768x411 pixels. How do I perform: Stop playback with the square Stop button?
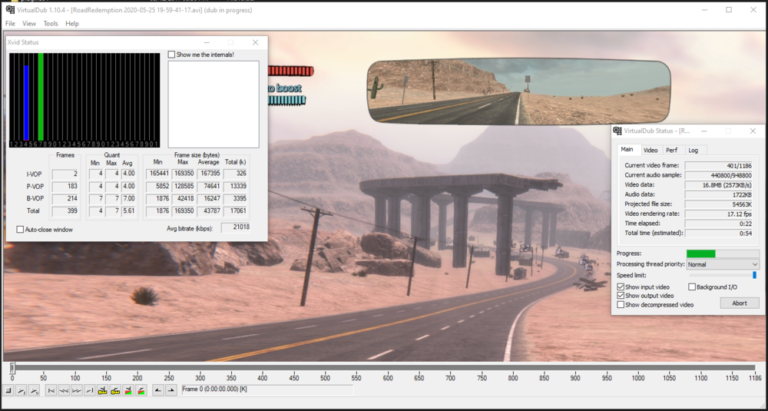pyautogui.click(x=8, y=390)
